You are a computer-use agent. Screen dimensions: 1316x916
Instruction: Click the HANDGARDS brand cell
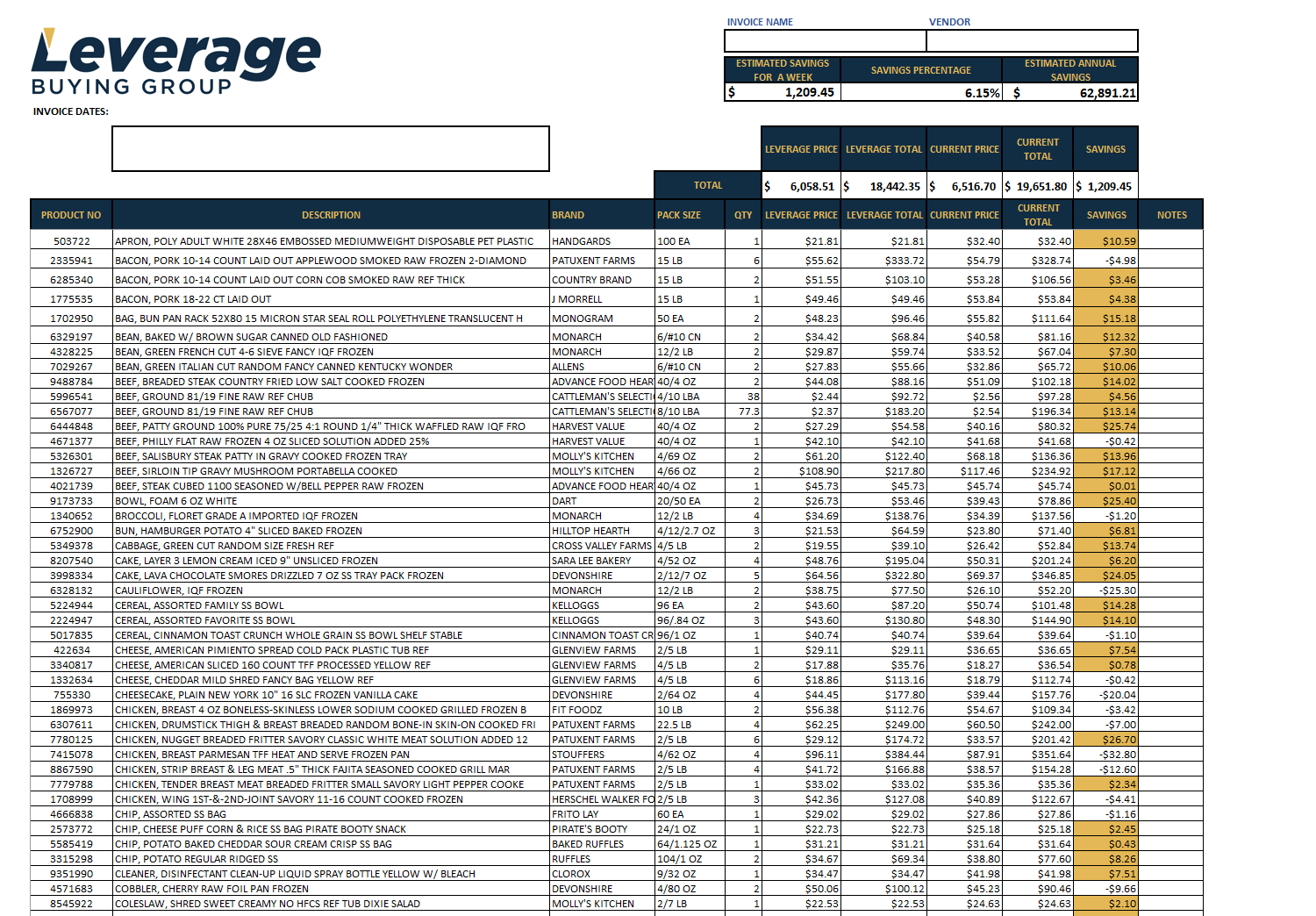[x=602, y=241]
